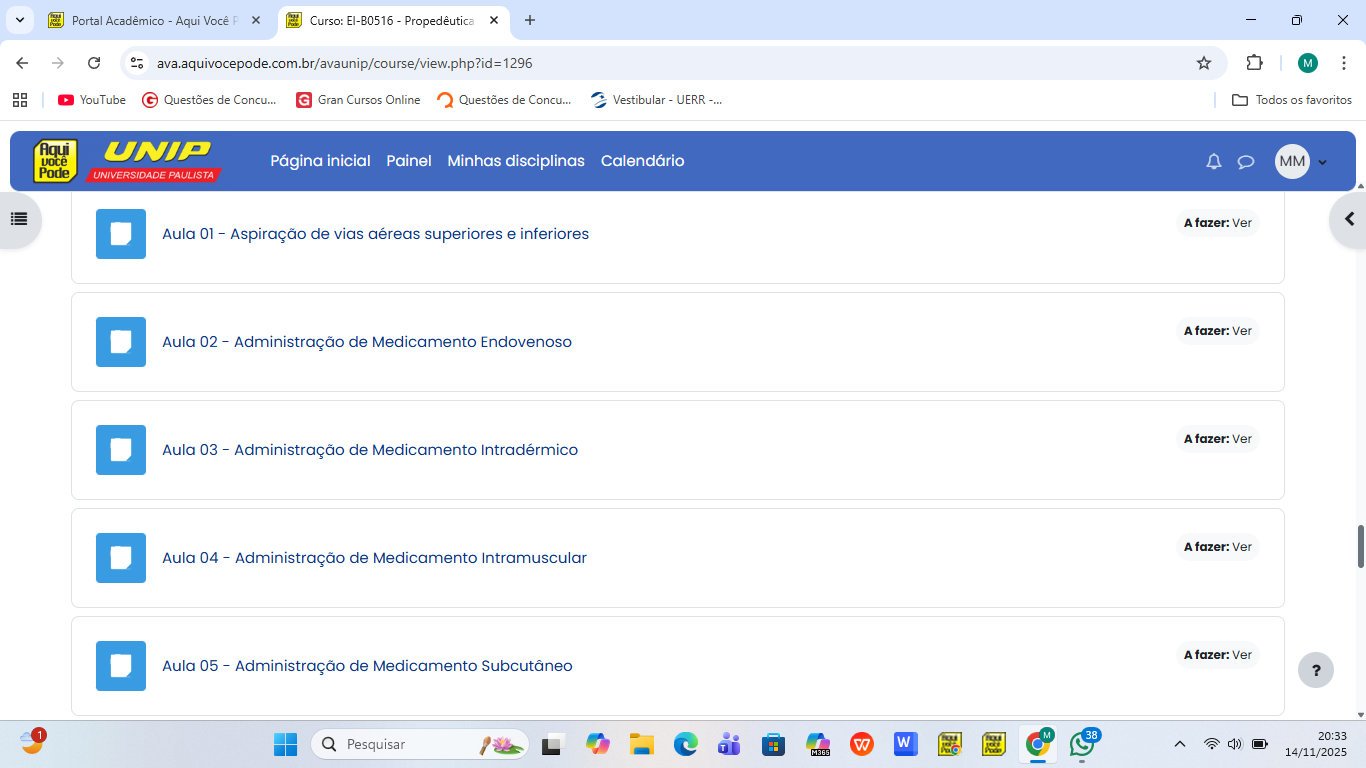Open the Chrome tab search dropdown
The width and height of the screenshot is (1366, 768).
(x=19, y=20)
